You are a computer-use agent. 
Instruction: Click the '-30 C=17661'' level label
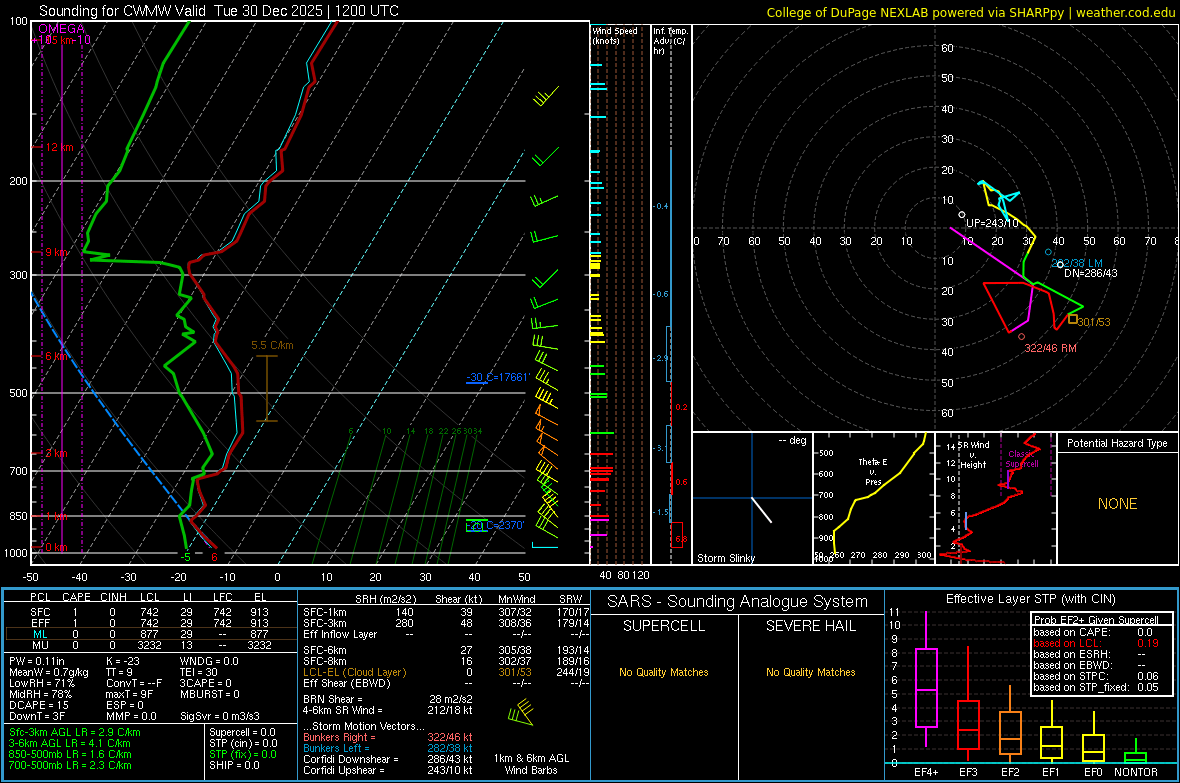pyautogui.click(x=498, y=377)
